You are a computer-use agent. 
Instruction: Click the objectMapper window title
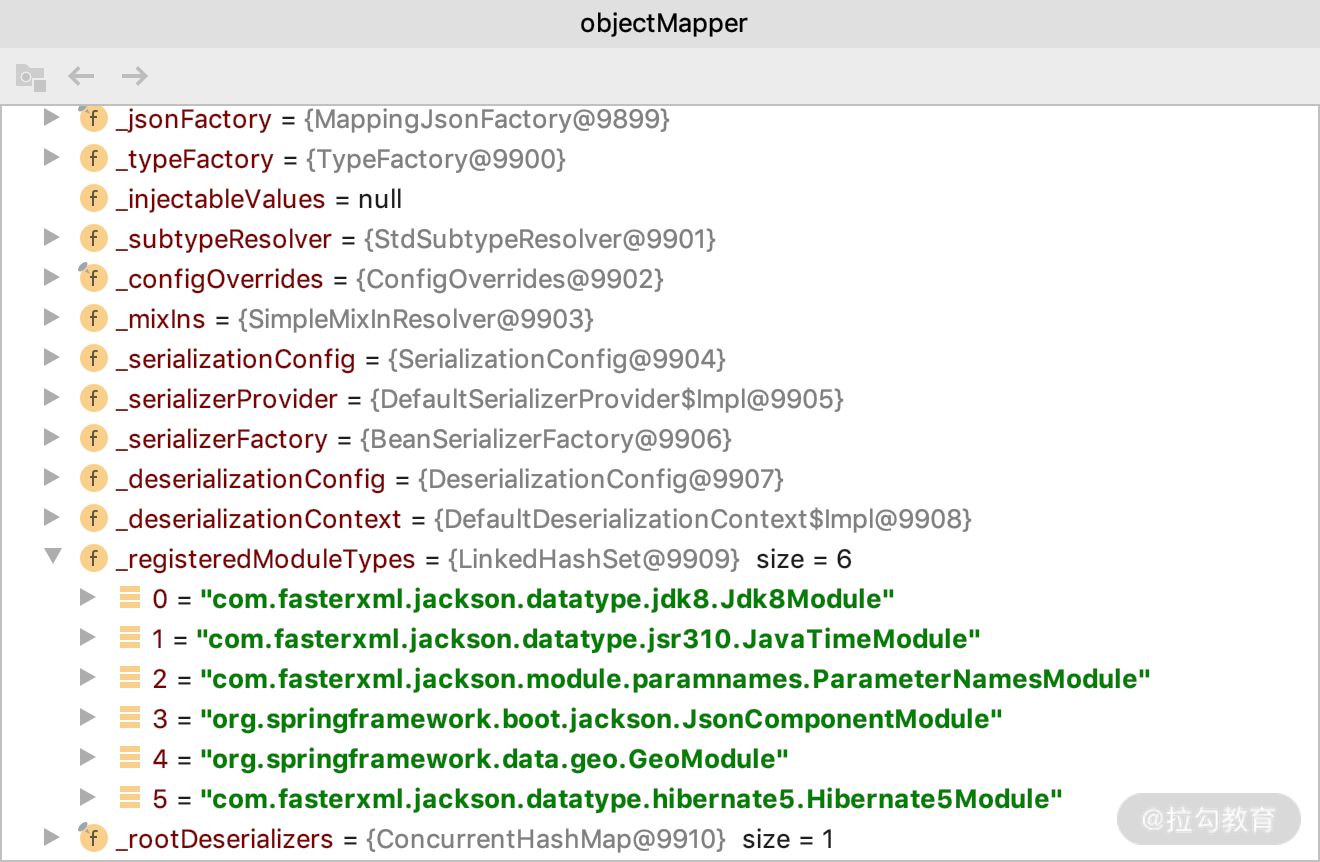[x=663, y=23]
